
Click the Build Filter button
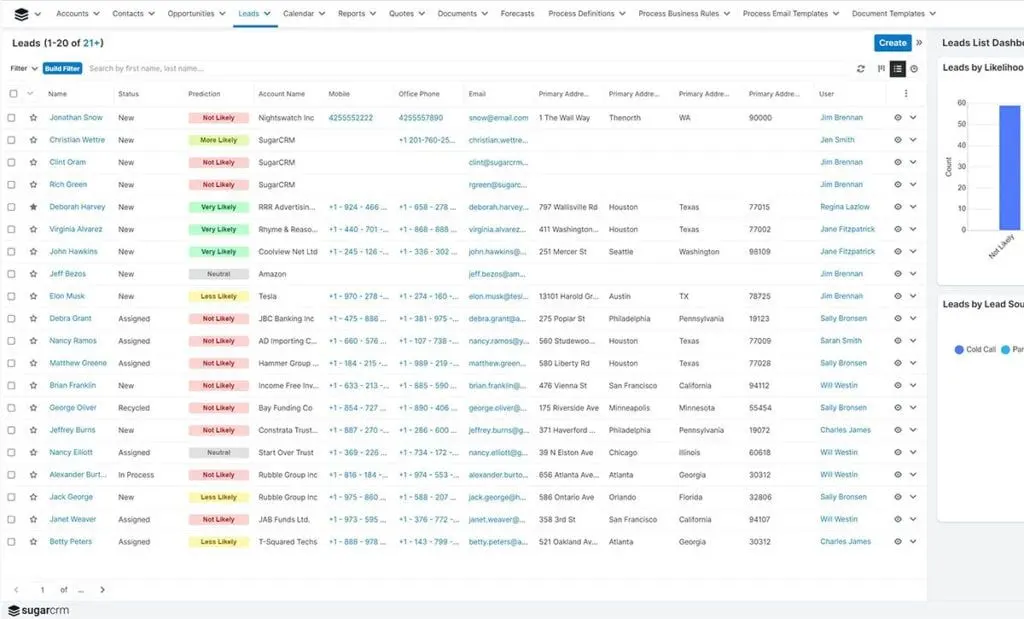click(63, 69)
